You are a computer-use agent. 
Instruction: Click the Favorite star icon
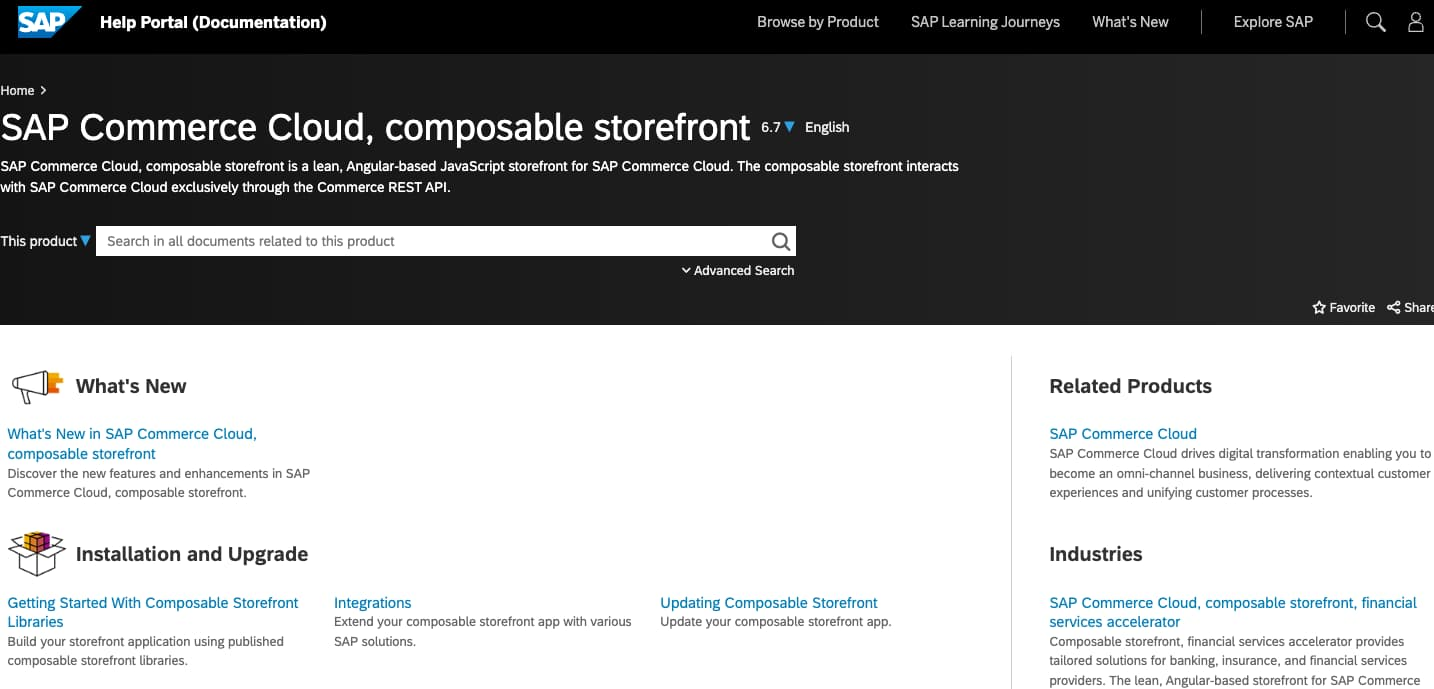click(x=1319, y=308)
